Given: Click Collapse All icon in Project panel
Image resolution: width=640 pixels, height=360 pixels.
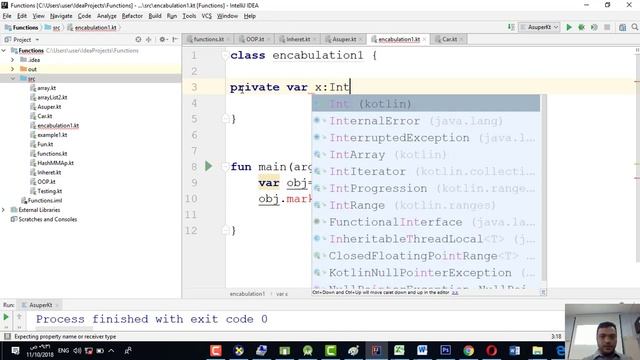Looking at the screenshot, I should (149, 40).
